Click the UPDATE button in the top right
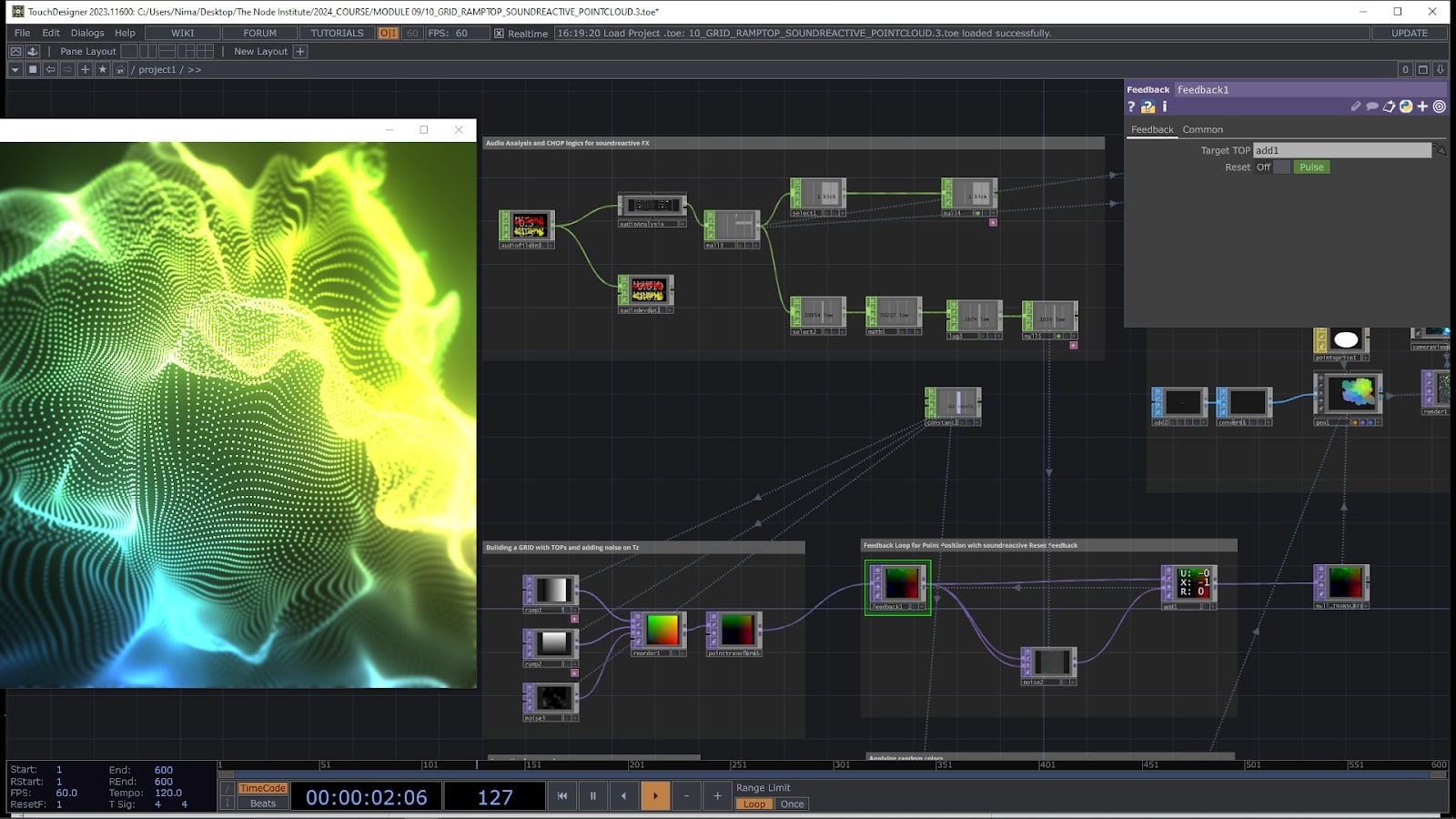1456x819 pixels. [x=1409, y=33]
